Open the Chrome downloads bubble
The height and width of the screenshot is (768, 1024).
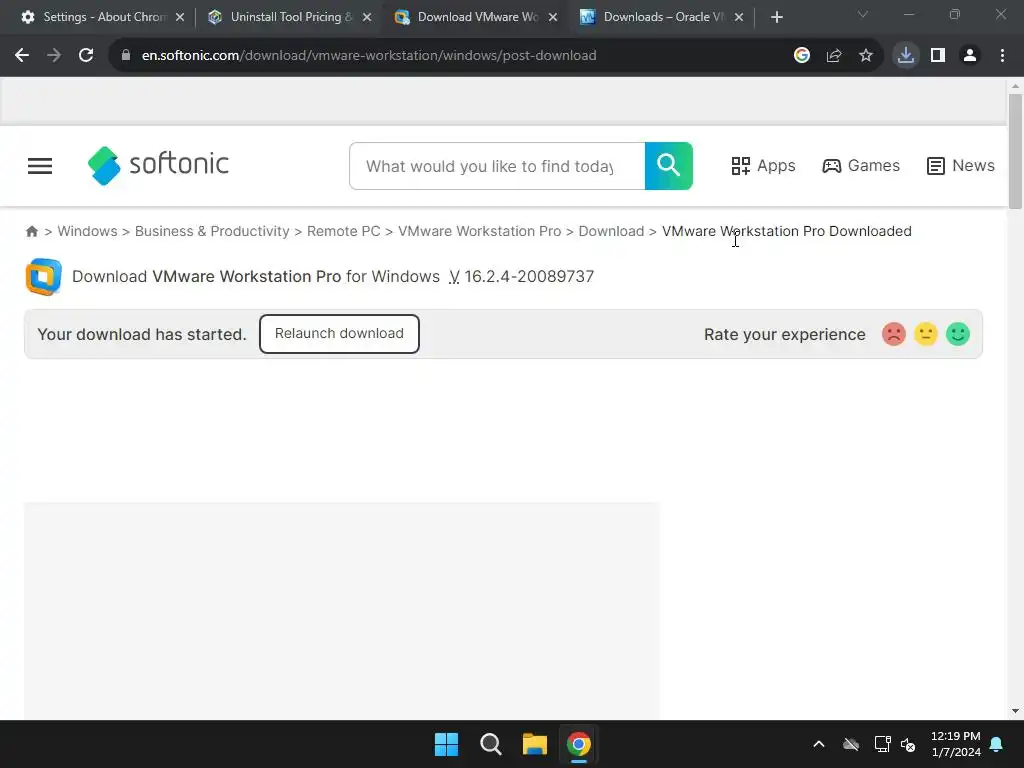[x=906, y=56]
